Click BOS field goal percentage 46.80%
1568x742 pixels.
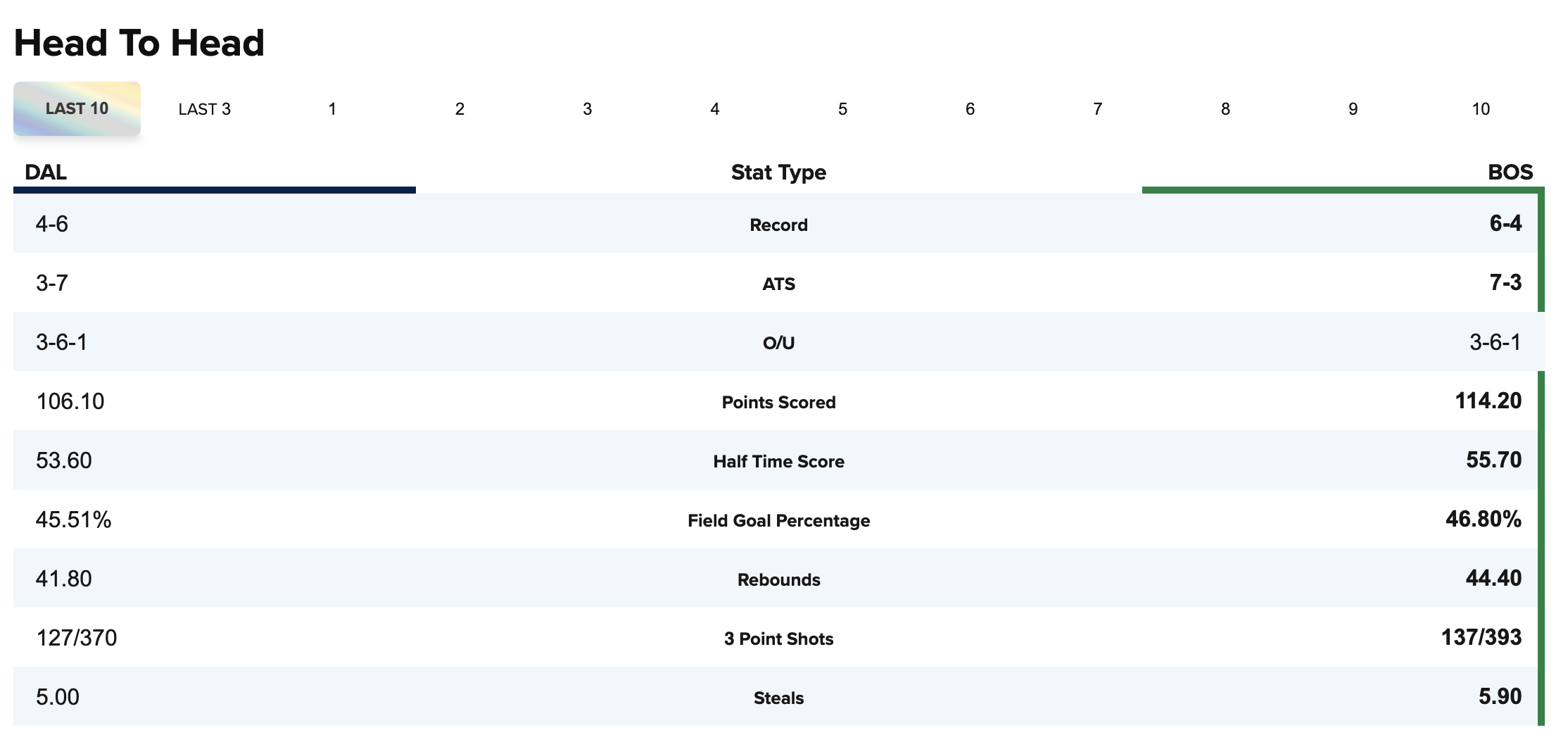point(1484,520)
